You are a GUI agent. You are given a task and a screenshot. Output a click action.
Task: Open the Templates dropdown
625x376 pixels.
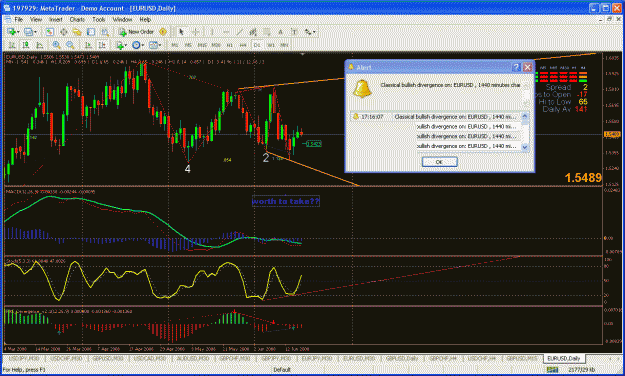click(x=155, y=45)
